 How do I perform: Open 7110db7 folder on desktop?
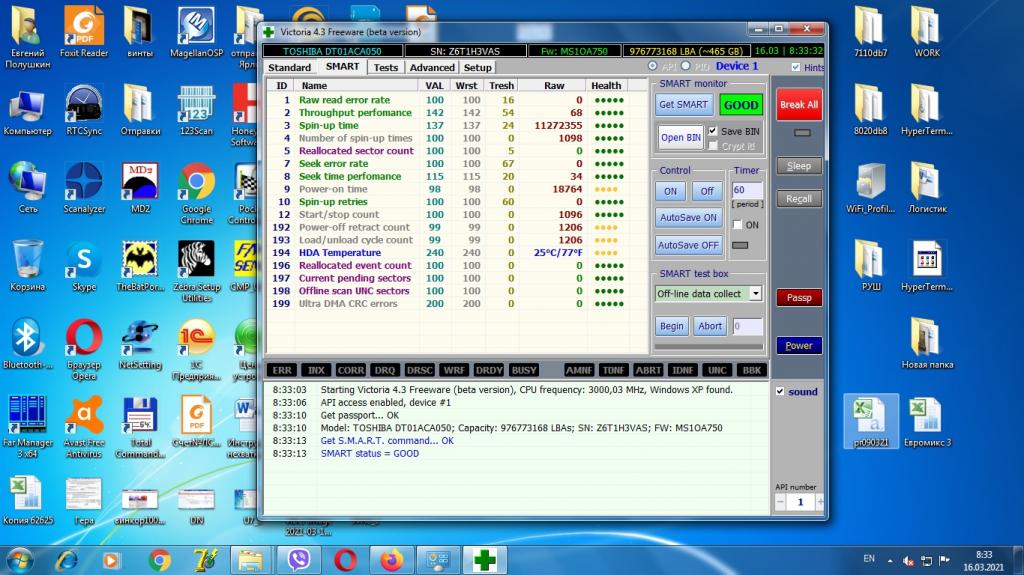click(871, 33)
